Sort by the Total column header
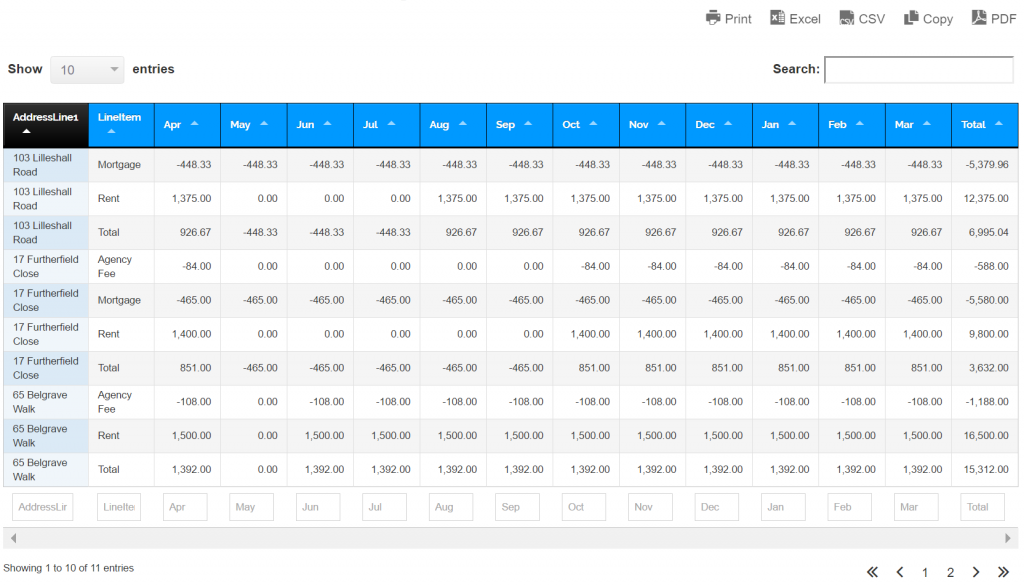Screen dimensions: 1024x585 click(984, 125)
